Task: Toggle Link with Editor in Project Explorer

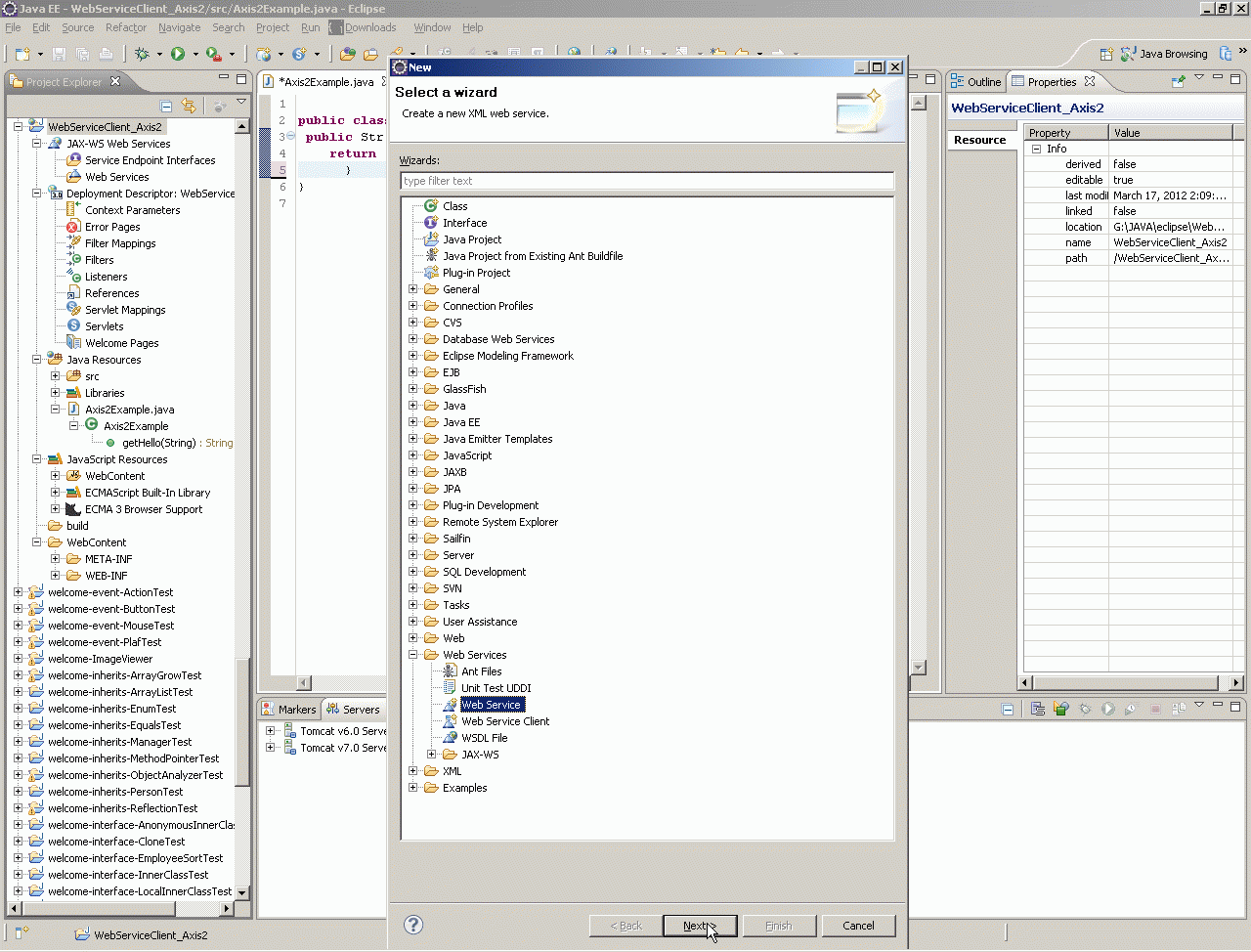Action: [x=189, y=106]
